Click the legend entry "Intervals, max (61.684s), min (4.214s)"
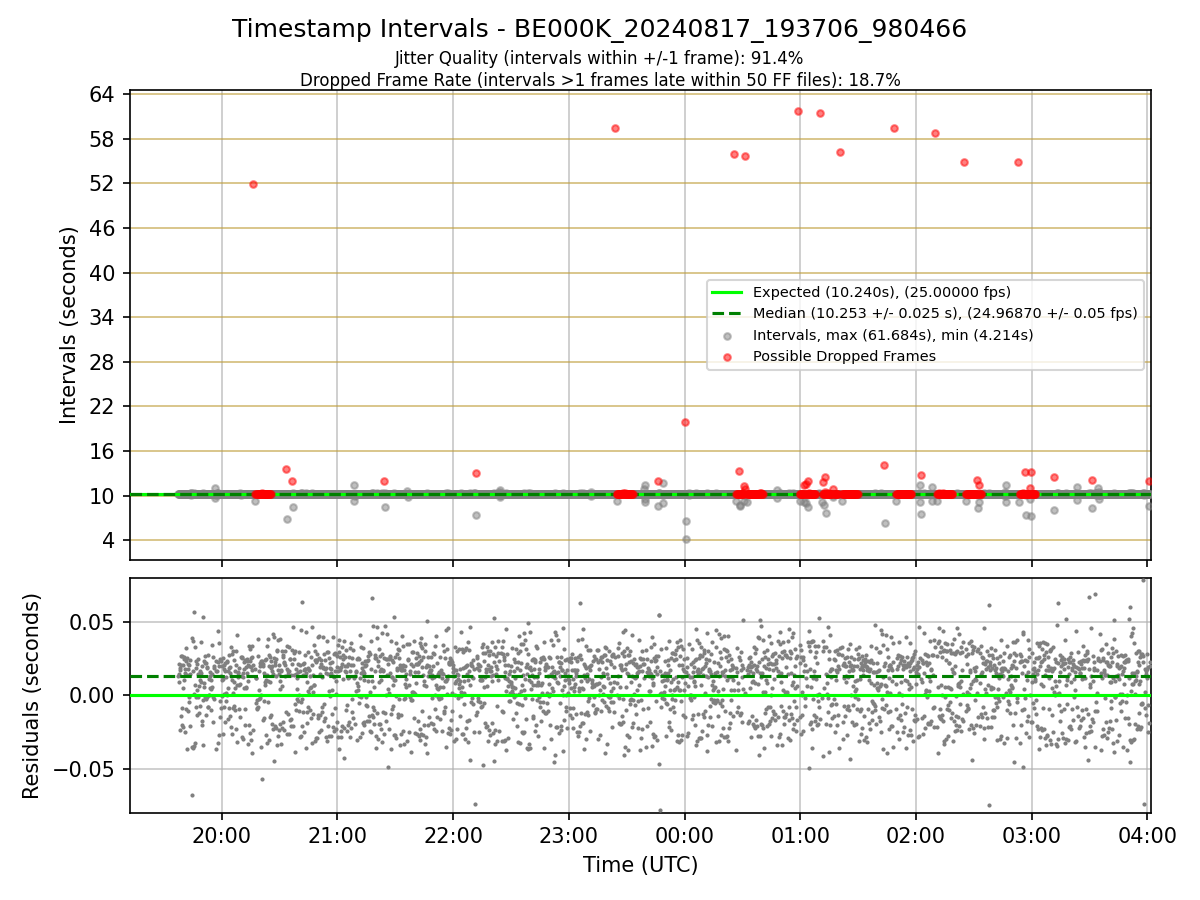This screenshot has width=1200, height=900. [893, 335]
